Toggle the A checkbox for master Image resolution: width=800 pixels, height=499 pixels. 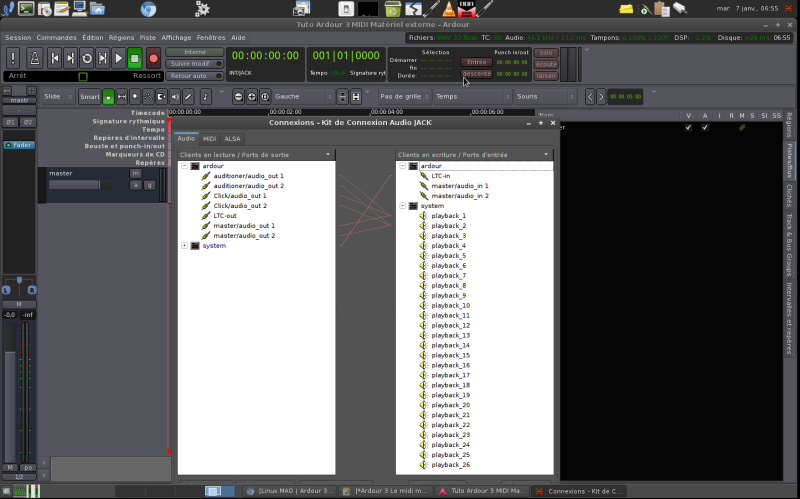click(704, 128)
